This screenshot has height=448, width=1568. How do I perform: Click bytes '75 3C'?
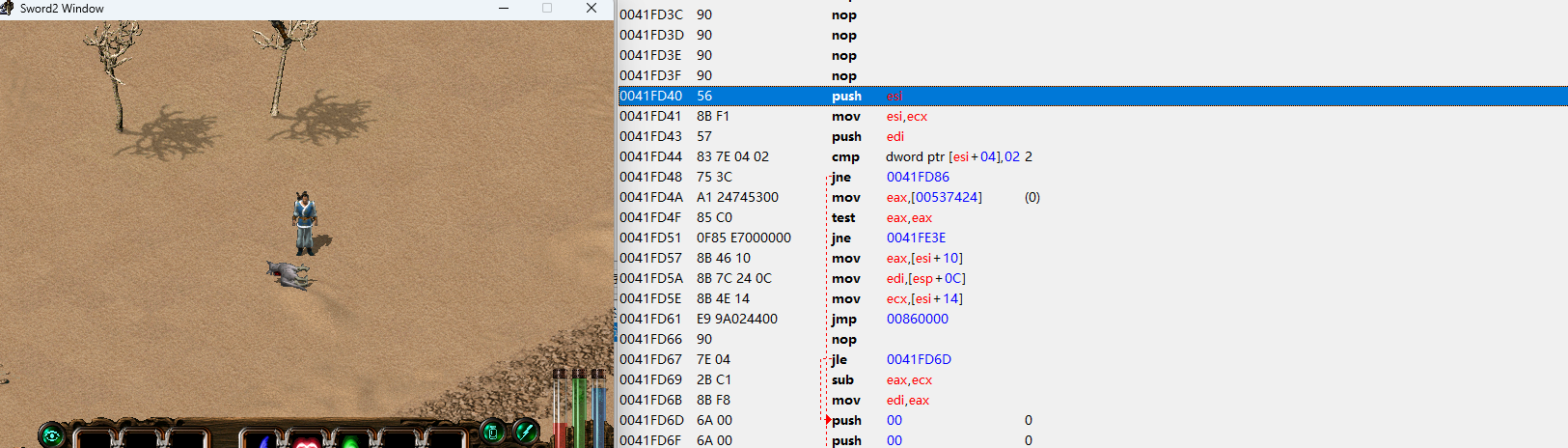tap(714, 177)
